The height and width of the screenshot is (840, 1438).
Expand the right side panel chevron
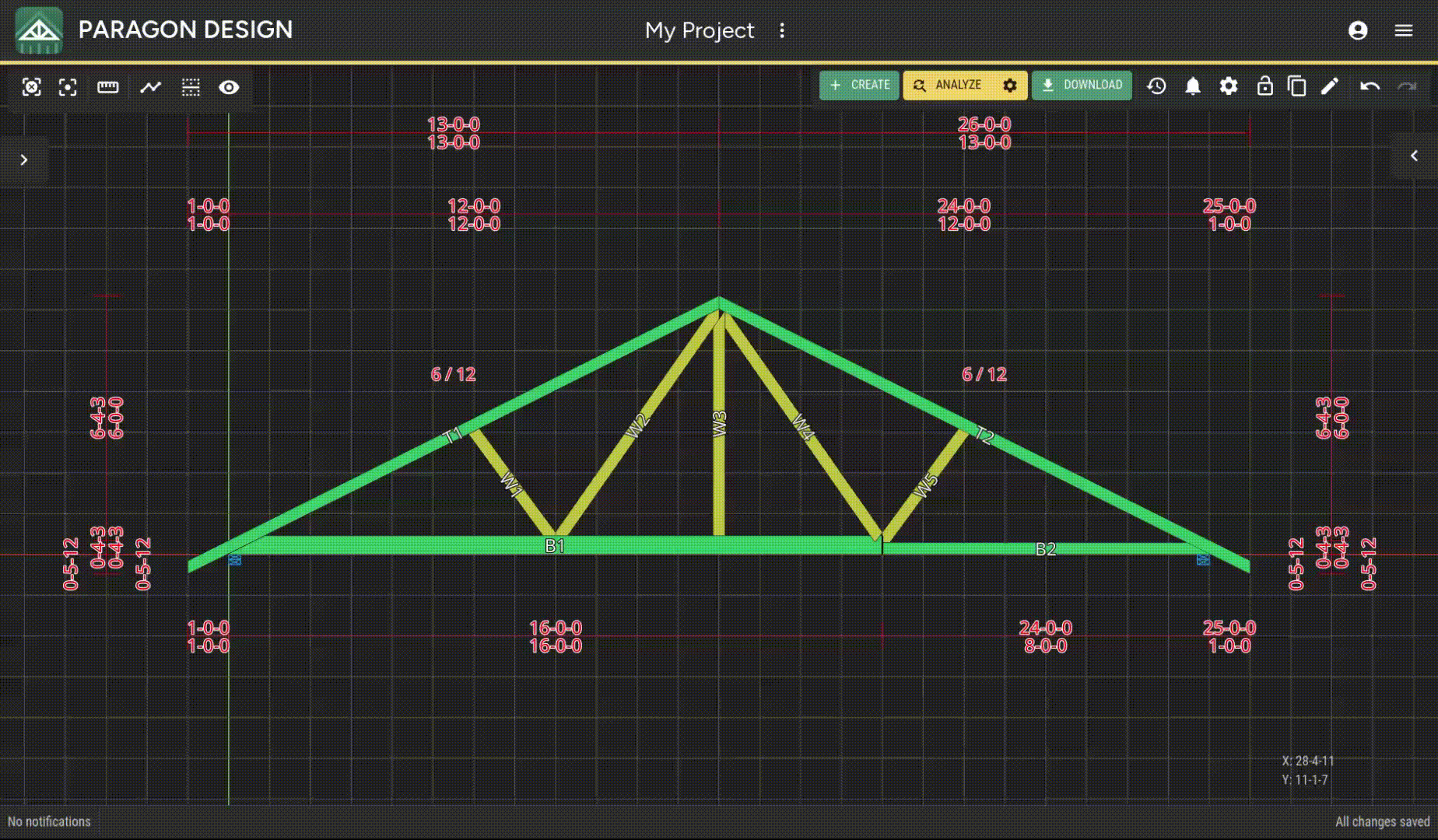point(1414,156)
